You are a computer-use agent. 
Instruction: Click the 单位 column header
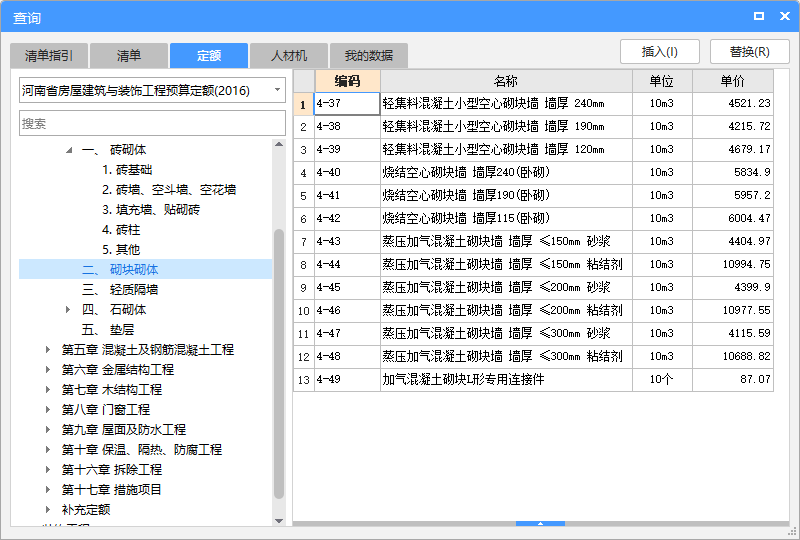tap(662, 81)
